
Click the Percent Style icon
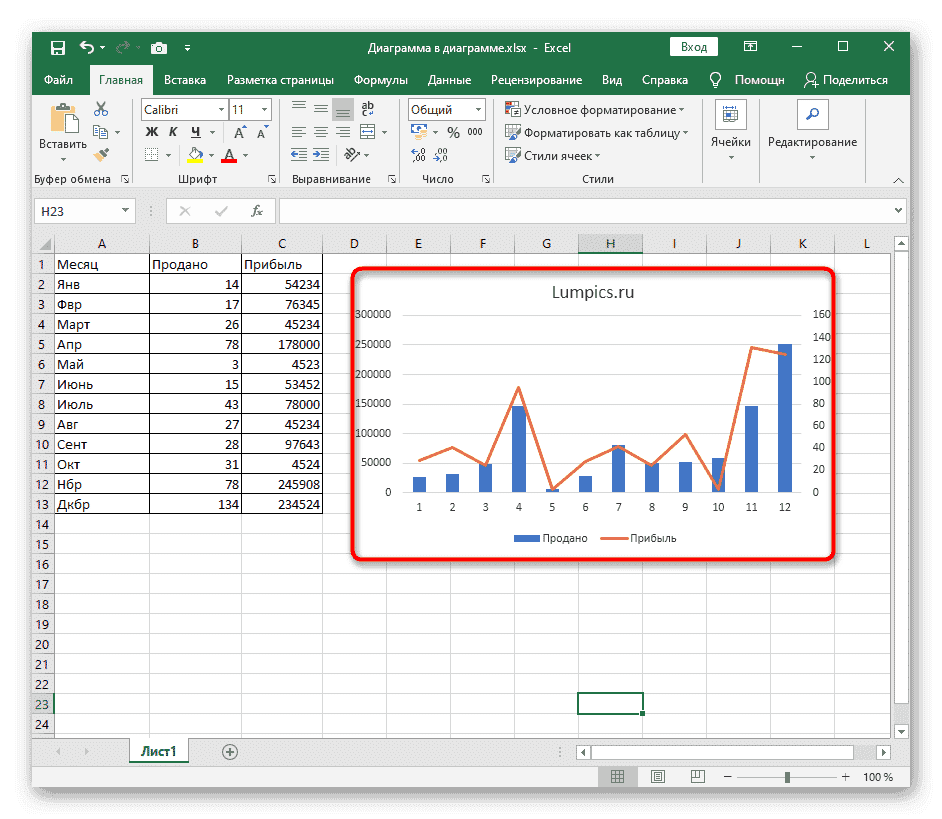453,133
